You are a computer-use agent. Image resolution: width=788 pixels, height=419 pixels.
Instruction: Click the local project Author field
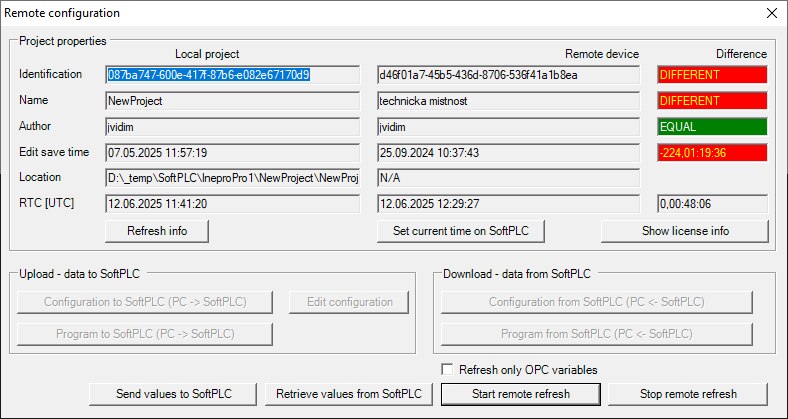(x=232, y=127)
